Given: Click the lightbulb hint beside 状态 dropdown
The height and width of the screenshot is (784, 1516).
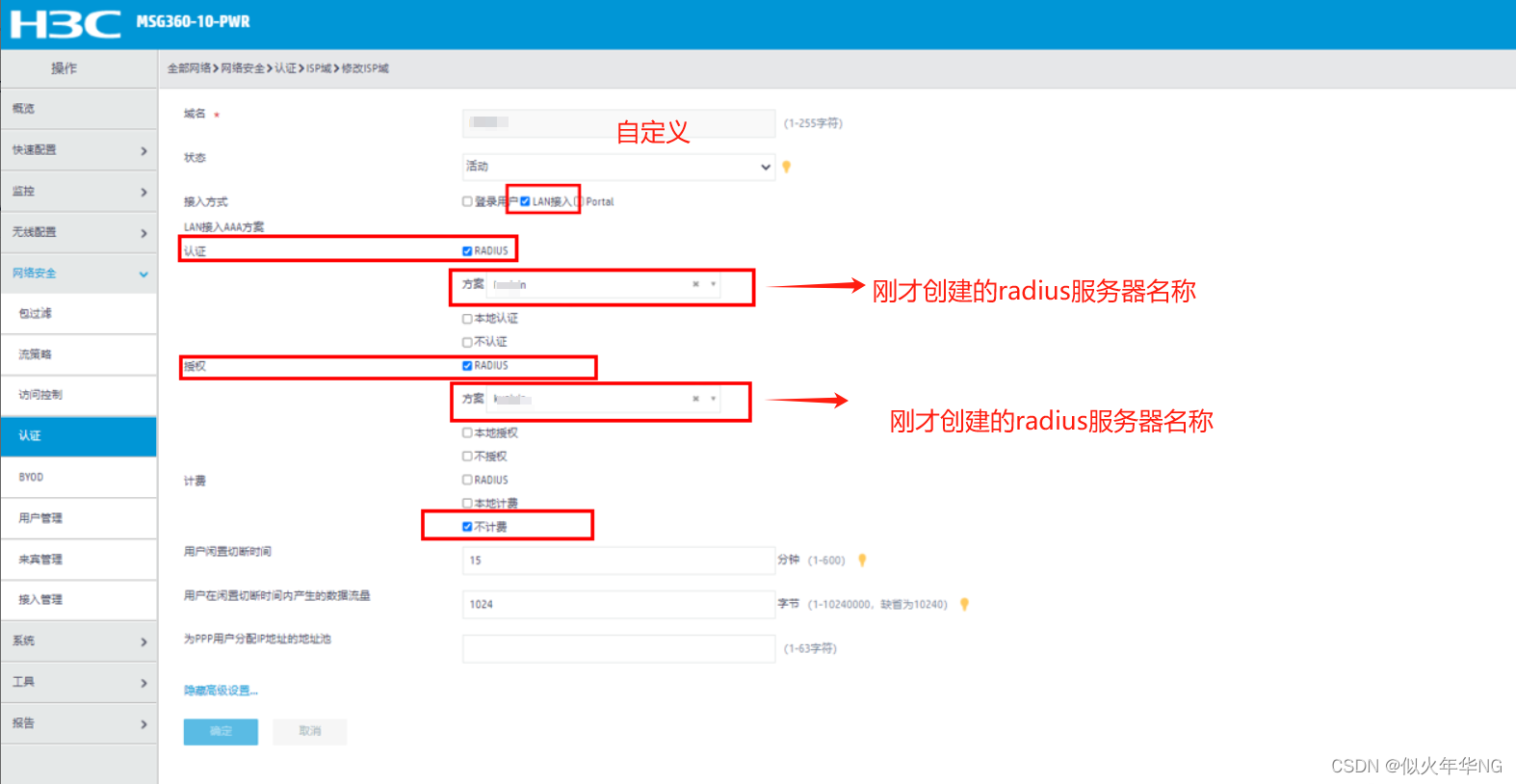Looking at the screenshot, I should point(787,167).
